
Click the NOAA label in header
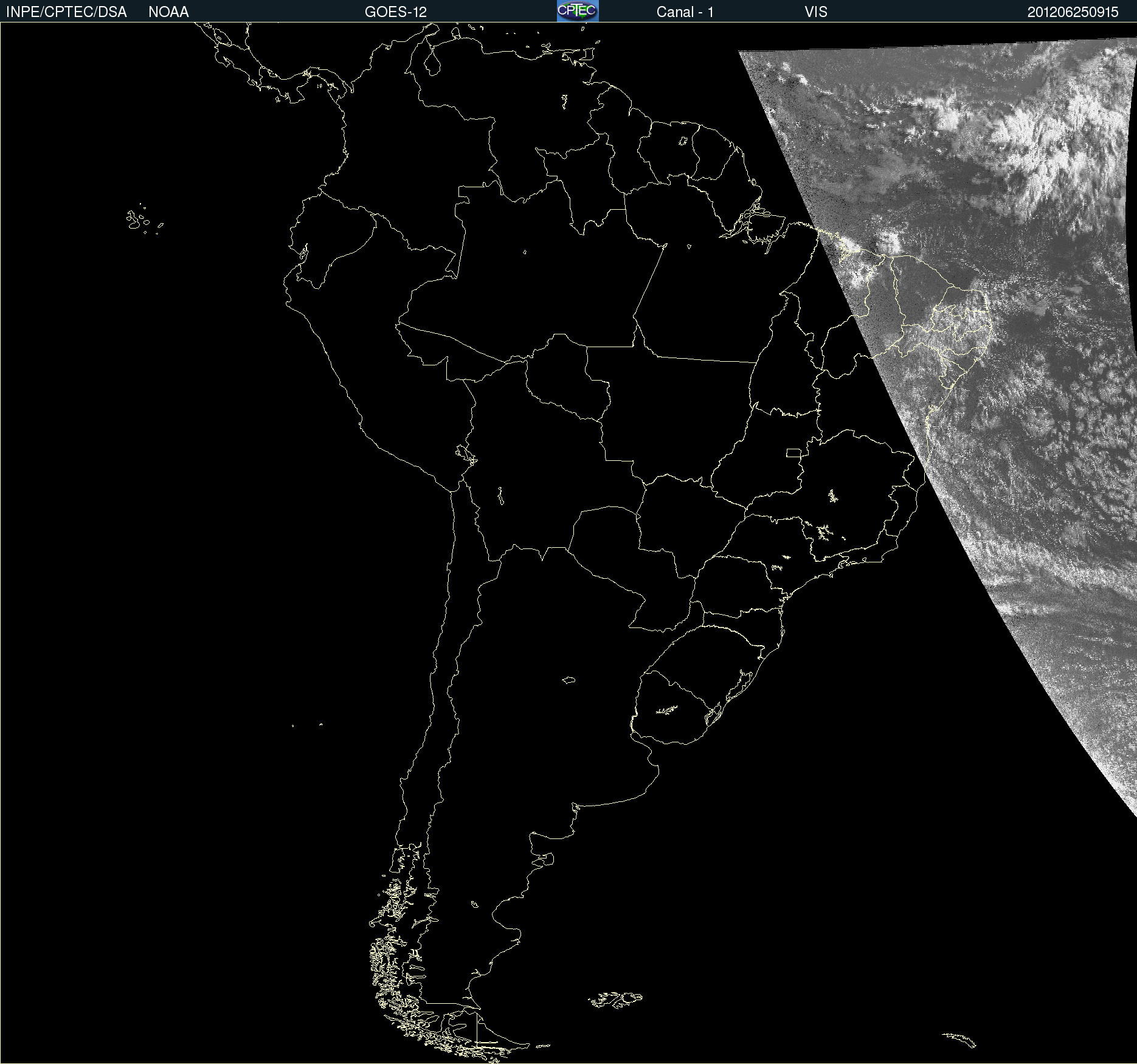coord(168,12)
